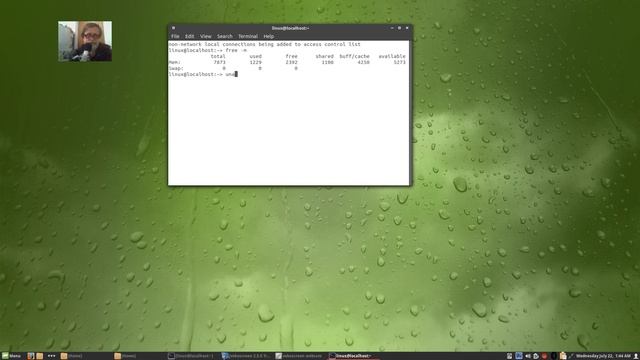640x360 pixels.
Task: Open the File menu in terminal
Action: pyautogui.click(x=175, y=36)
